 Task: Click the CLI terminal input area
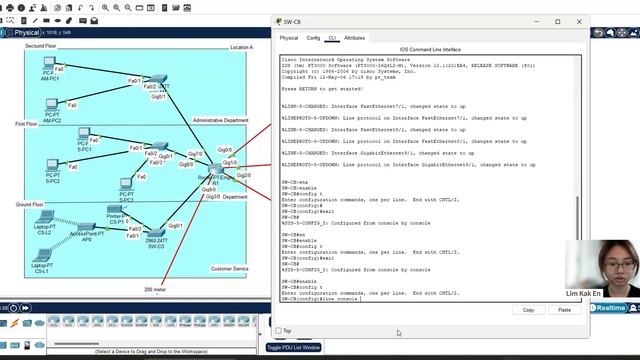(x=429, y=179)
